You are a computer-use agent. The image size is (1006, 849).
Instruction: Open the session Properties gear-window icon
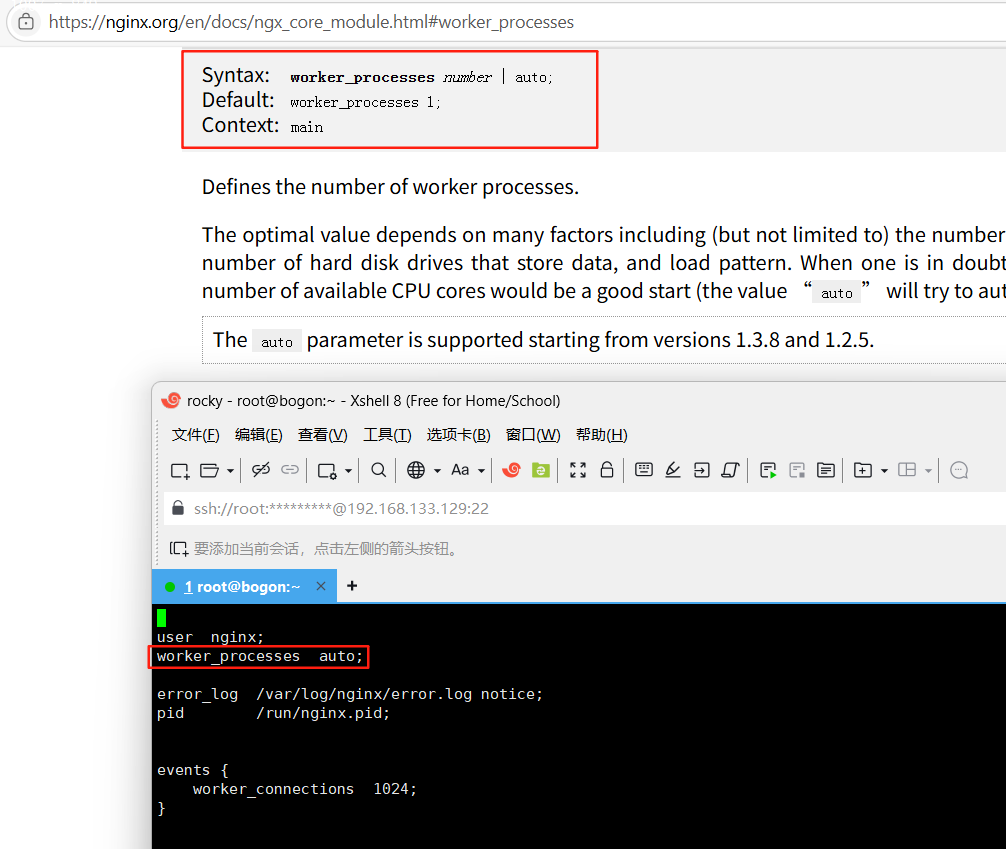(327, 471)
